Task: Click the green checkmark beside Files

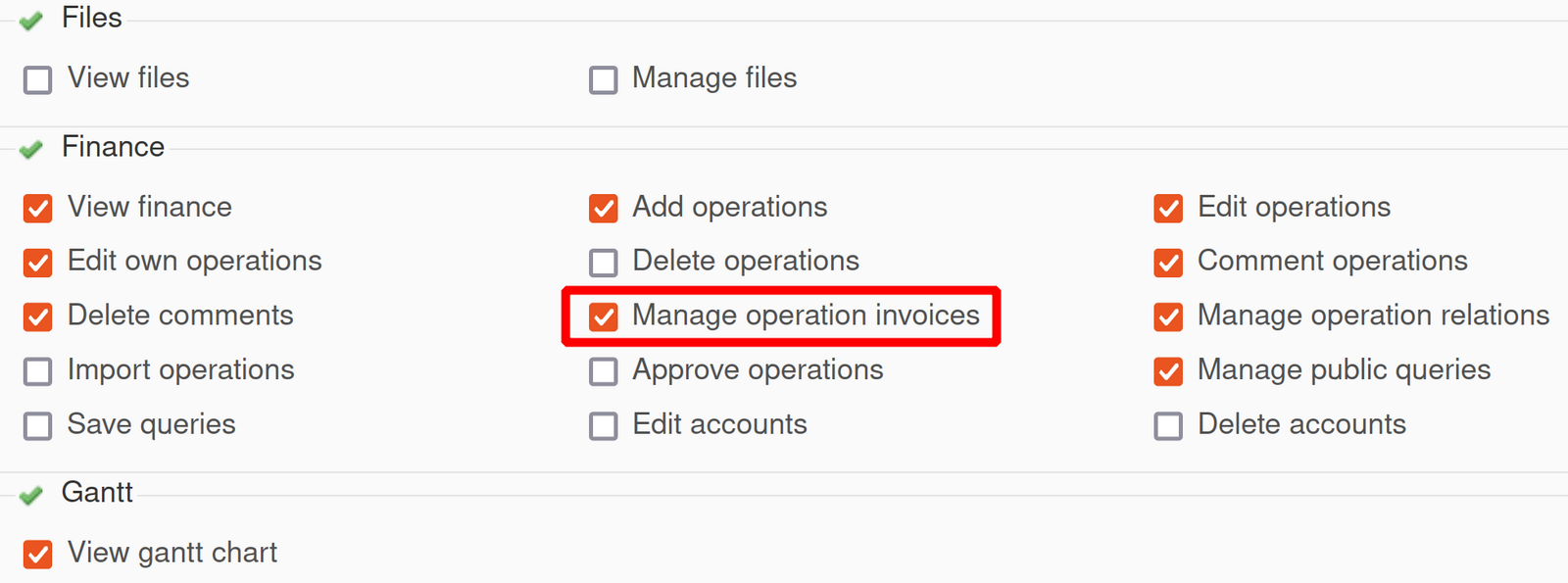Action: point(29,20)
